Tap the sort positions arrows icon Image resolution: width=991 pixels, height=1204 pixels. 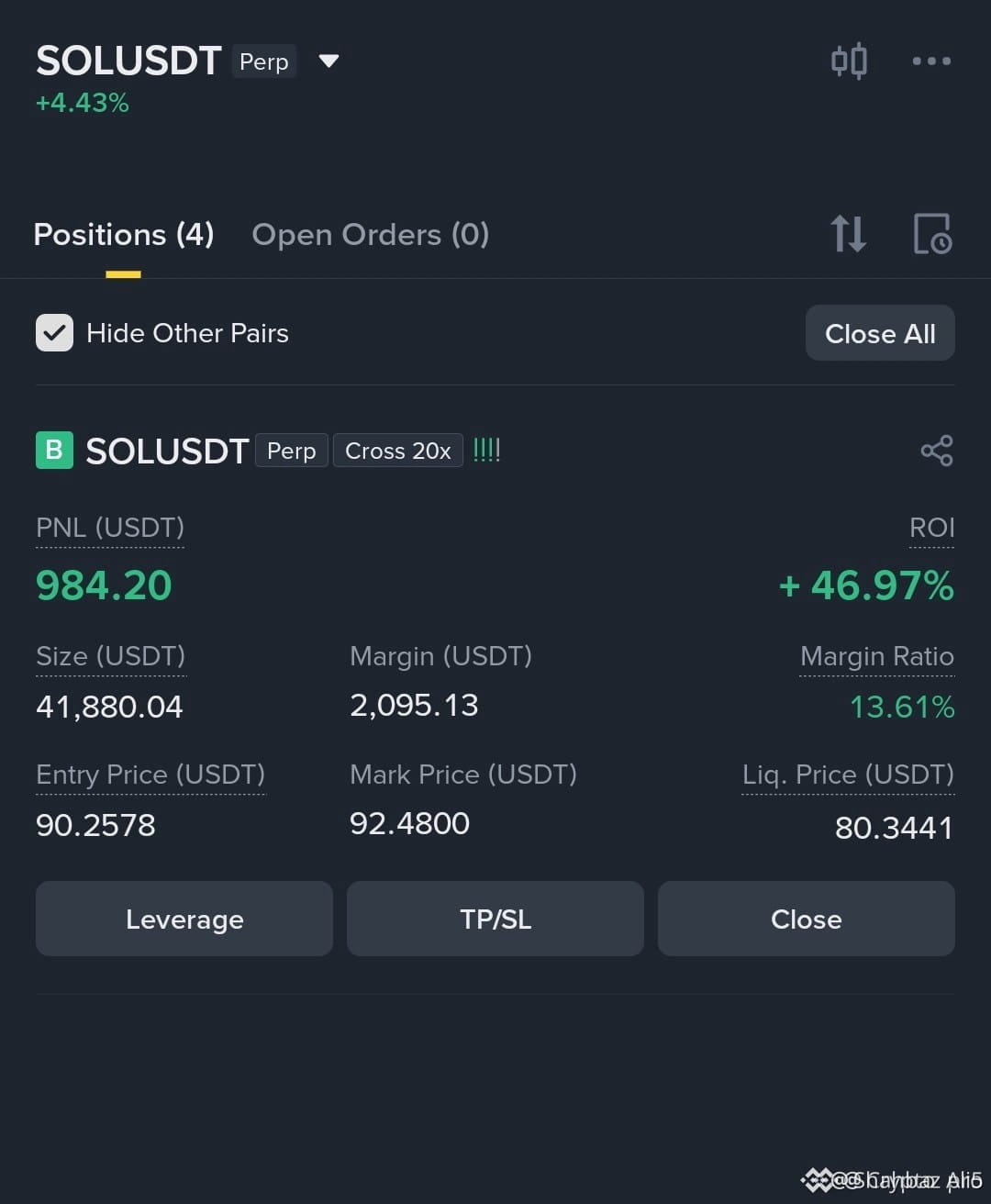pyautogui.click(x=848, y=233)
